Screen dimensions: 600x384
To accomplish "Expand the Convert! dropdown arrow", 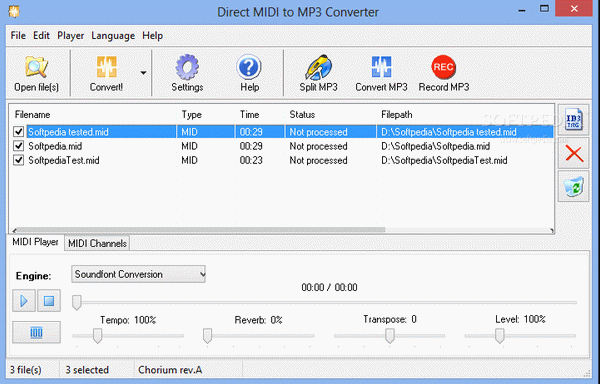I will click(x=143, y=73).
